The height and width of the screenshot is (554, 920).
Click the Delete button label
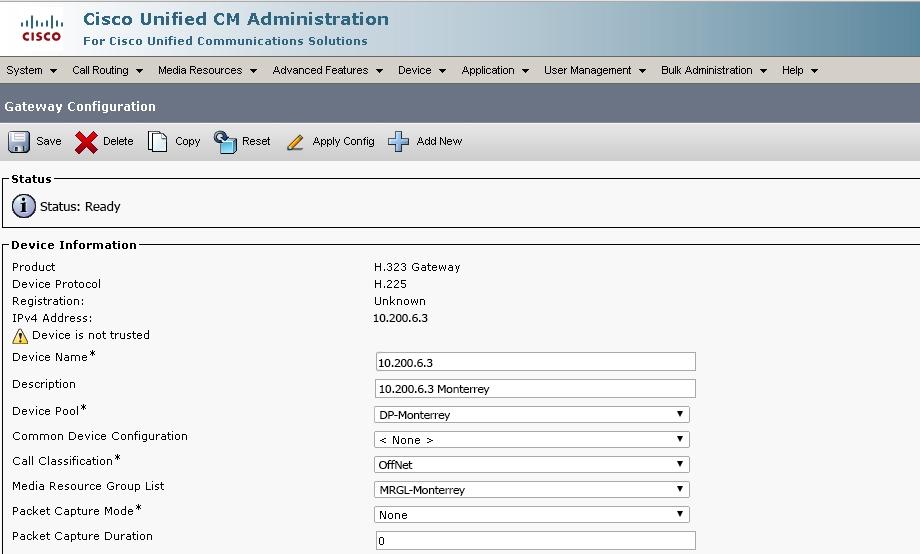tap(118, 141)
